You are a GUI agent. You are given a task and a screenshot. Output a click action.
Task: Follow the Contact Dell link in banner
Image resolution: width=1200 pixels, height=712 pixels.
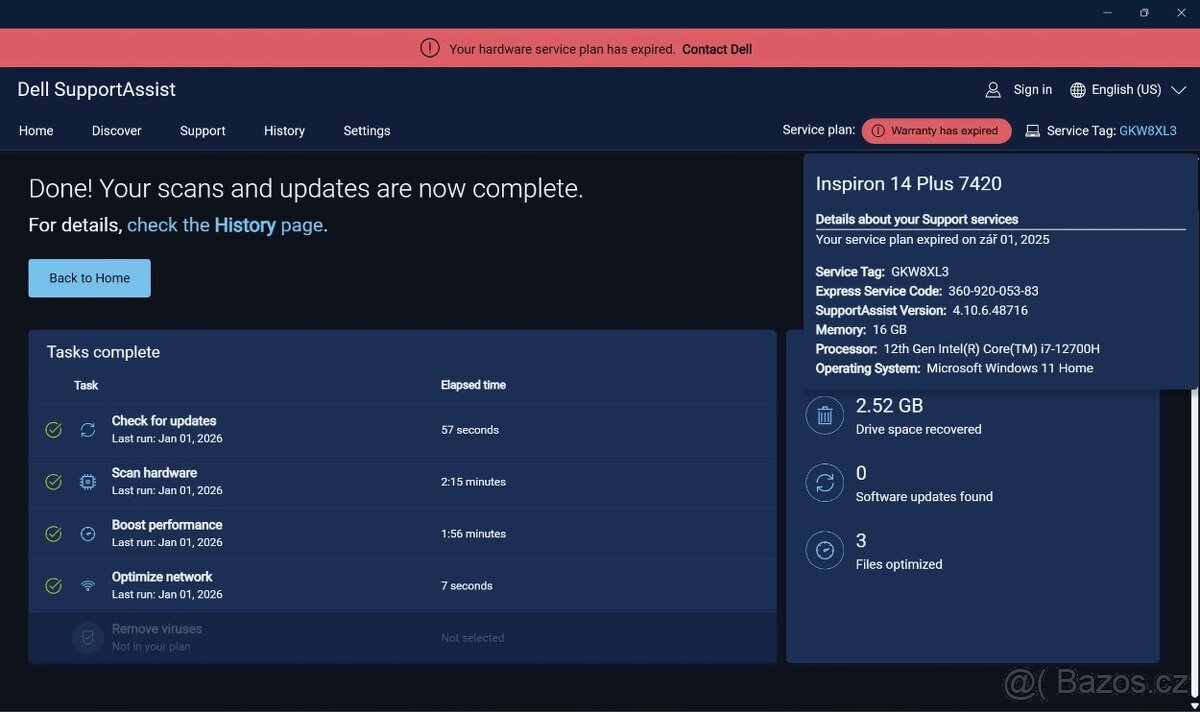717,49
